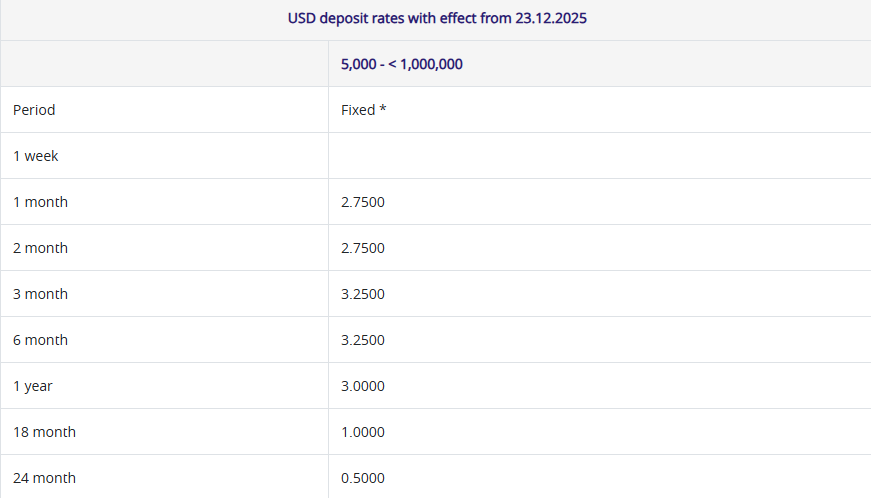Select the 2 month period label

point(40,248)
